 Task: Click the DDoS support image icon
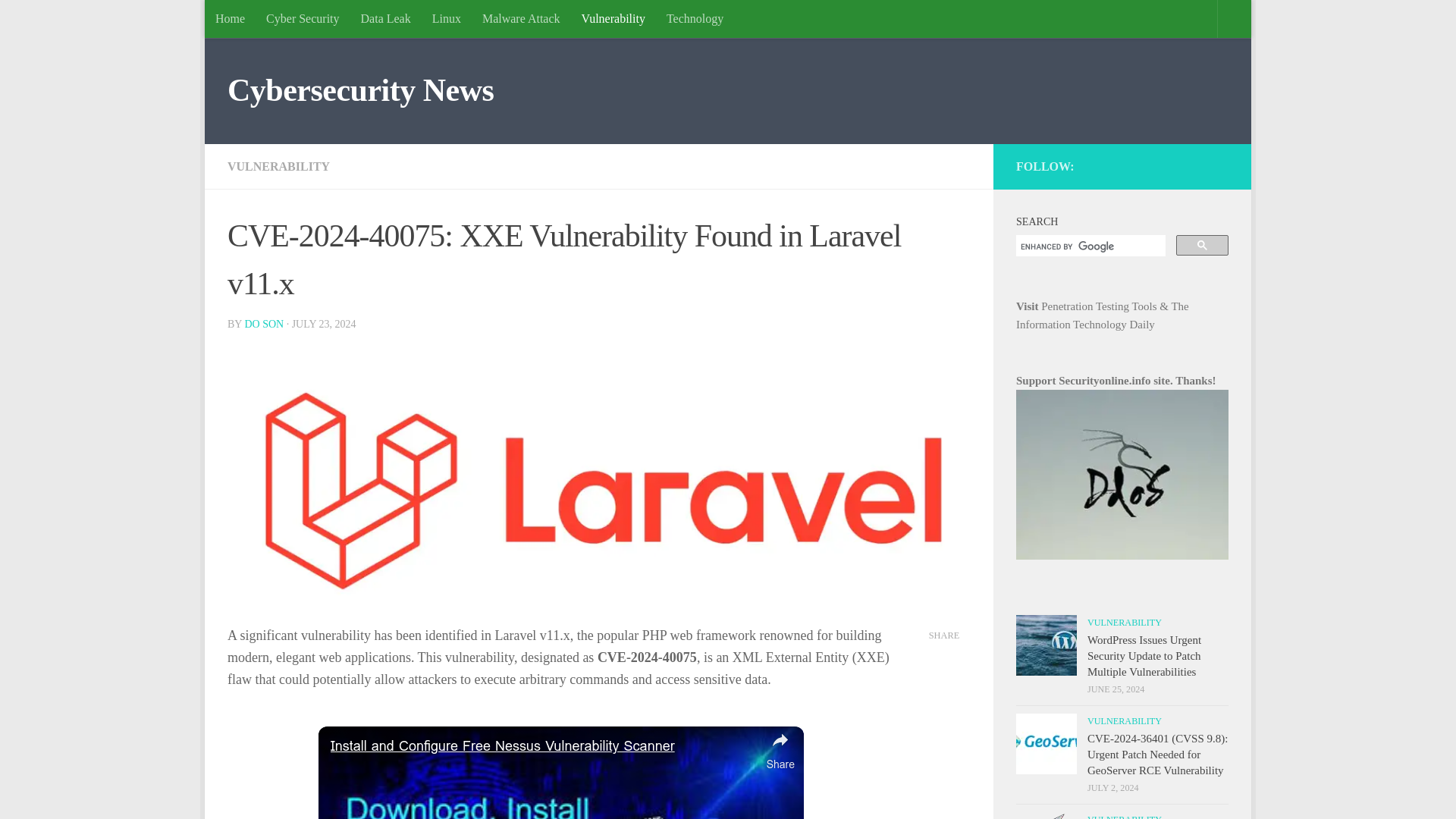[1122, 475]
